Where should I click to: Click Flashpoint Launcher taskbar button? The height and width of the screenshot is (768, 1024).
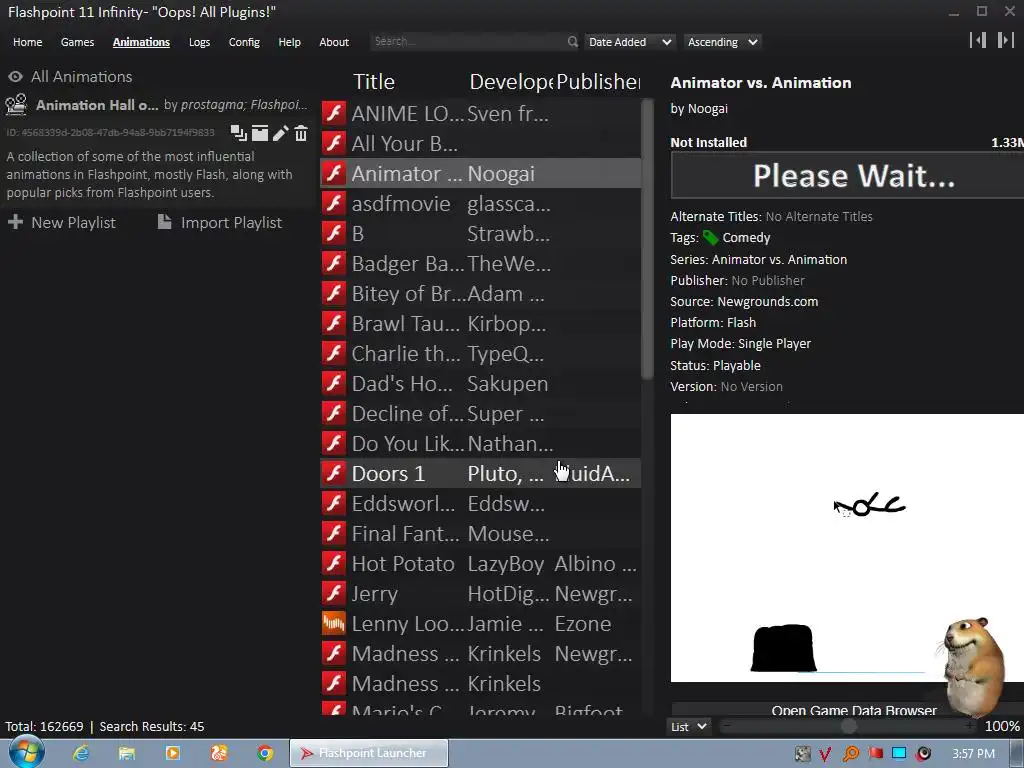[369, 753]
